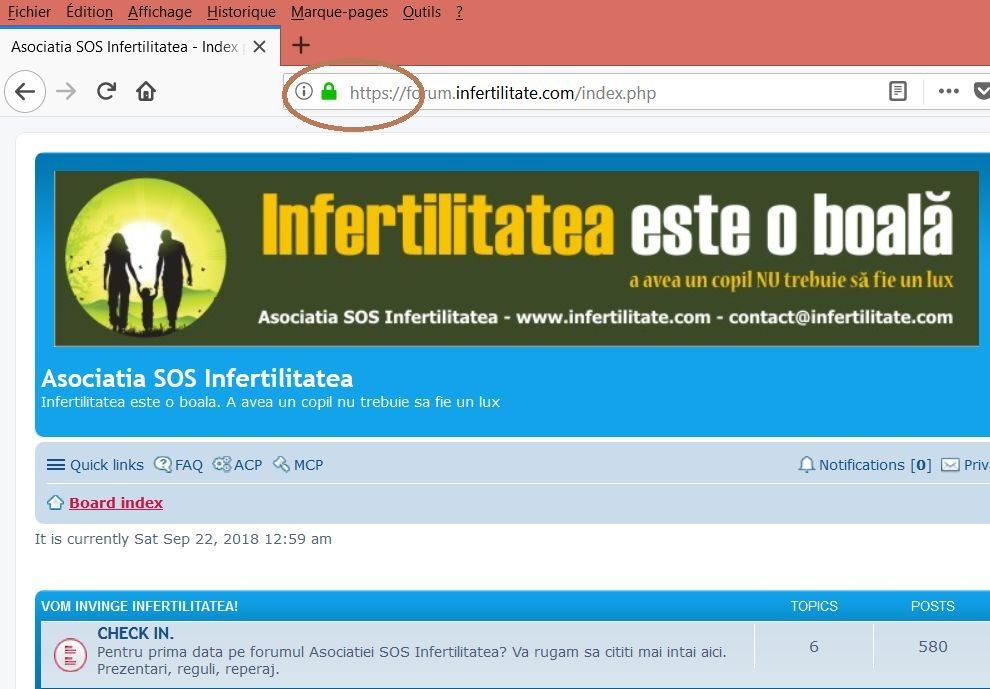Toggle reader view icon in address bar
Image resolution: width=990 pixels, height=689 pixels.
[897, 92]
